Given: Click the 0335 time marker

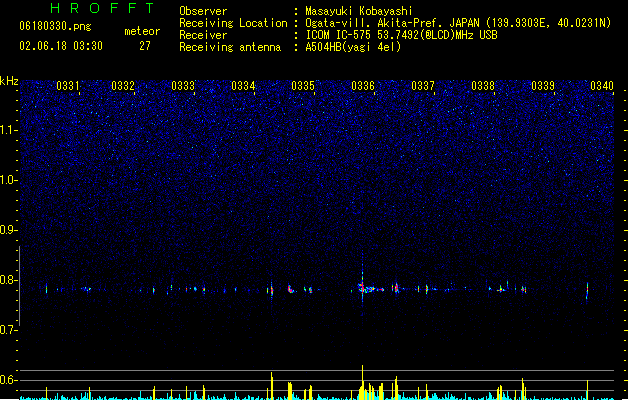Looking at the screenshot, I should click(x=303, y=86).
